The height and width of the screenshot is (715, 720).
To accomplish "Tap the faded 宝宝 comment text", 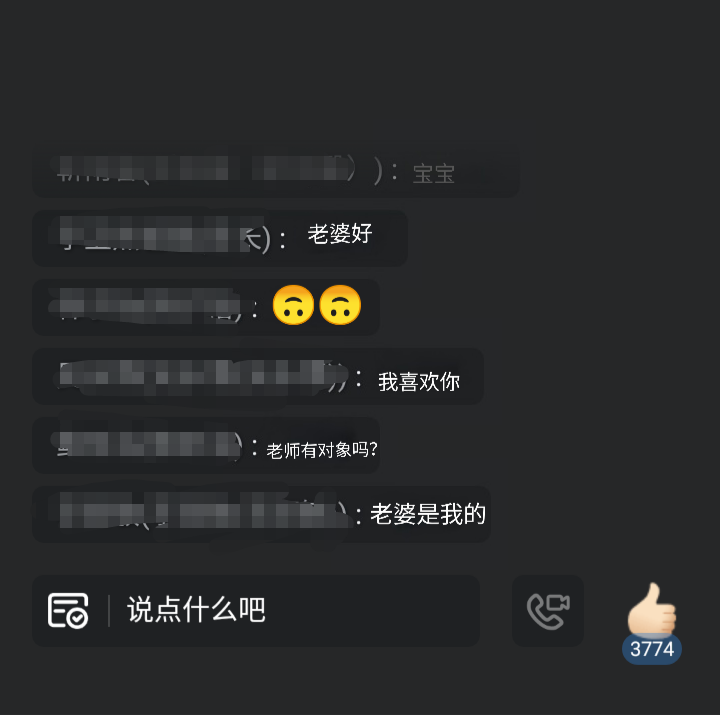I will pyautogui.click(x=434, y=175).
